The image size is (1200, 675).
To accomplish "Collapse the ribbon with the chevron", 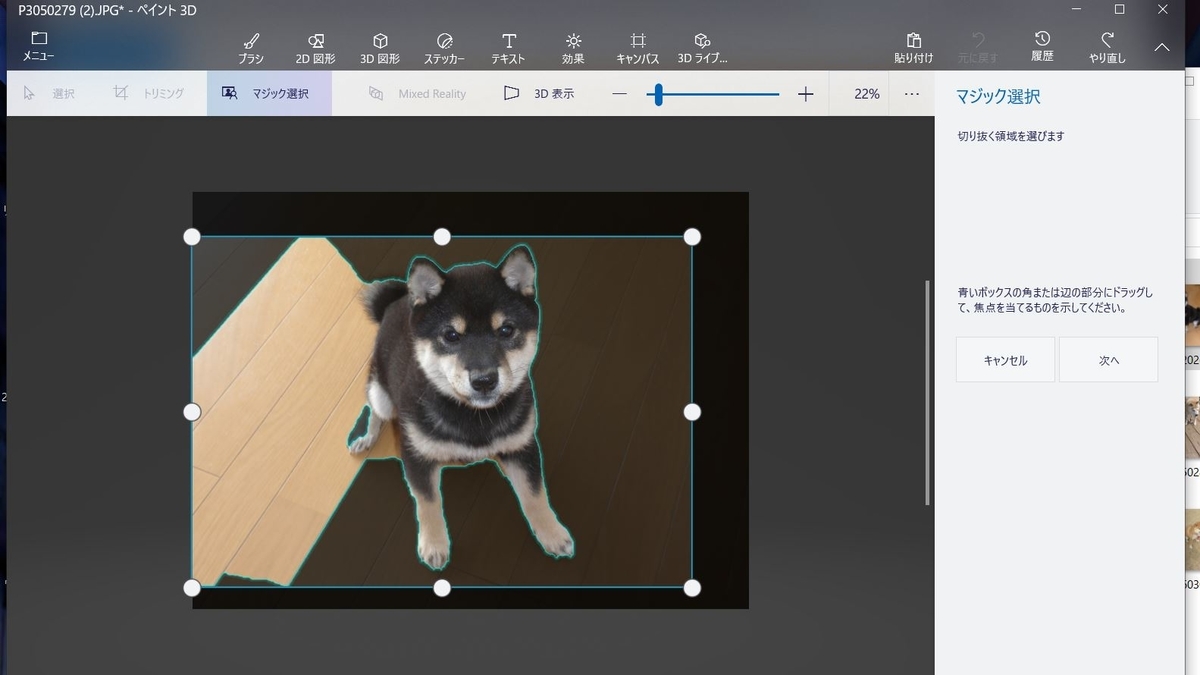I will (x=1162, y=47).
